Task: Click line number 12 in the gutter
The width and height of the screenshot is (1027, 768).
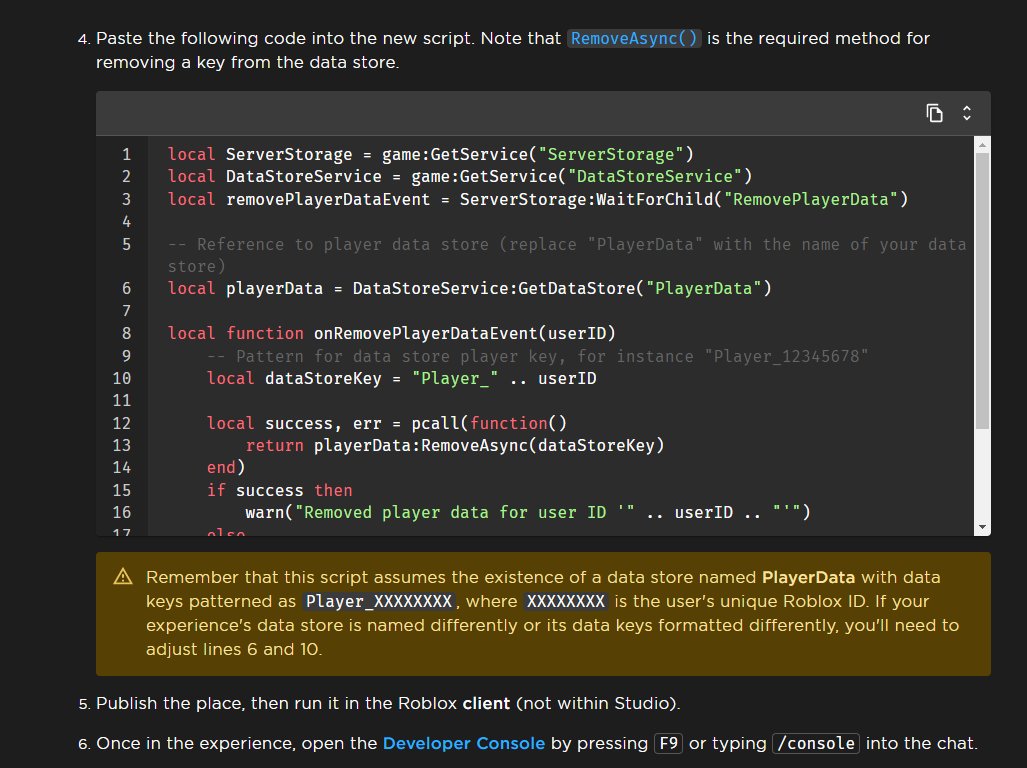Action: pyautogui.click(x=122, y=423)
